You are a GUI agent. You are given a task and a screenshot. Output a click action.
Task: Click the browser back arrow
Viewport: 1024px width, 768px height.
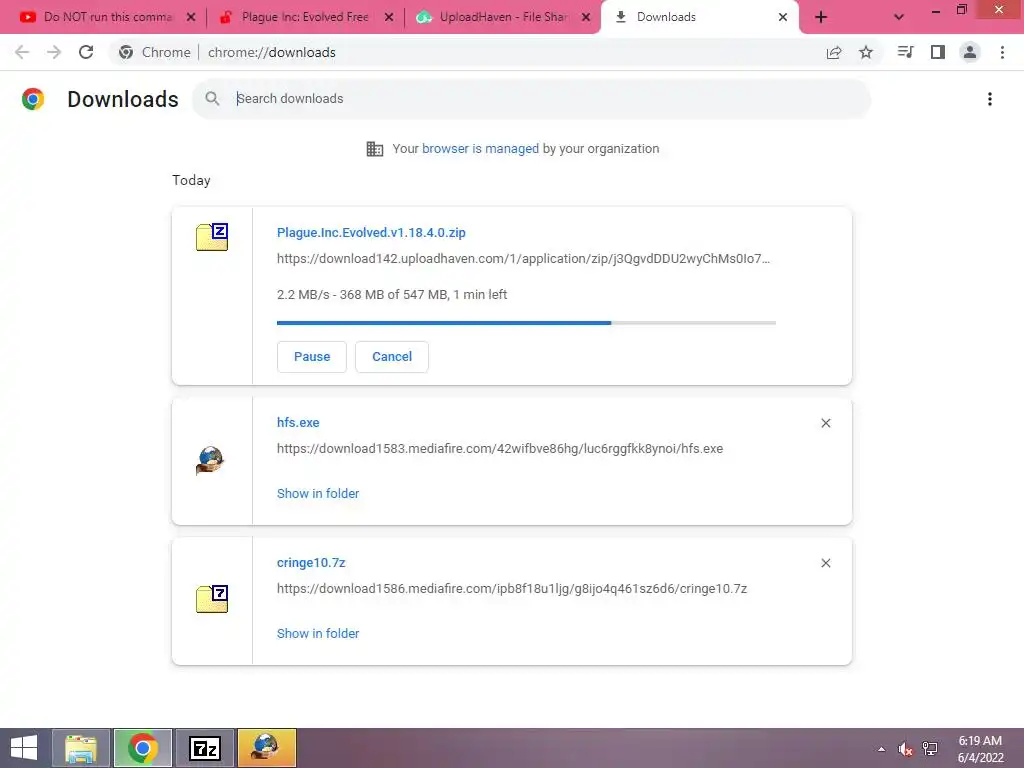point(22,52)
